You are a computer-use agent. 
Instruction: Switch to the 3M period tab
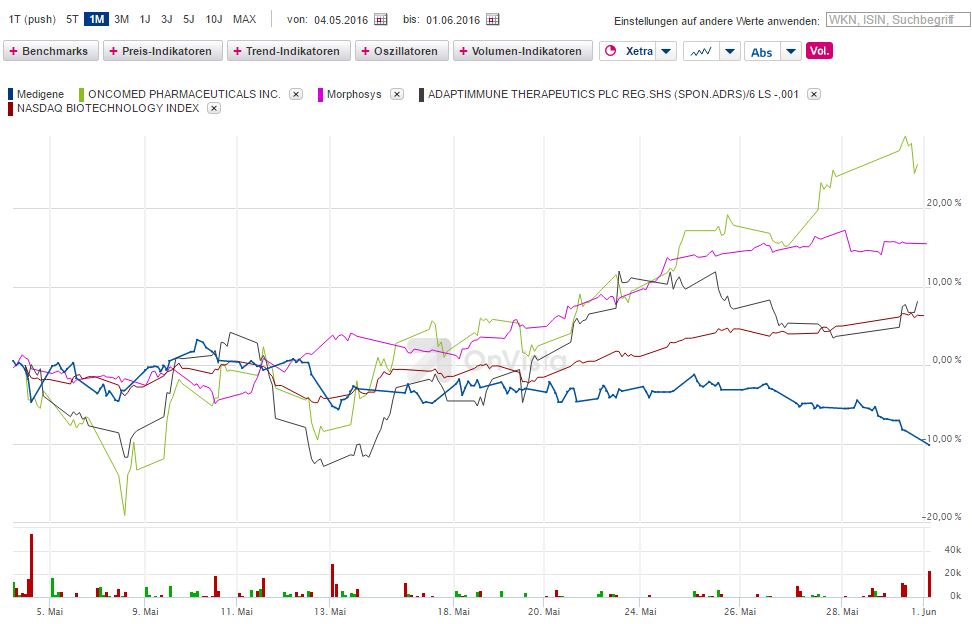click(120, 18)
